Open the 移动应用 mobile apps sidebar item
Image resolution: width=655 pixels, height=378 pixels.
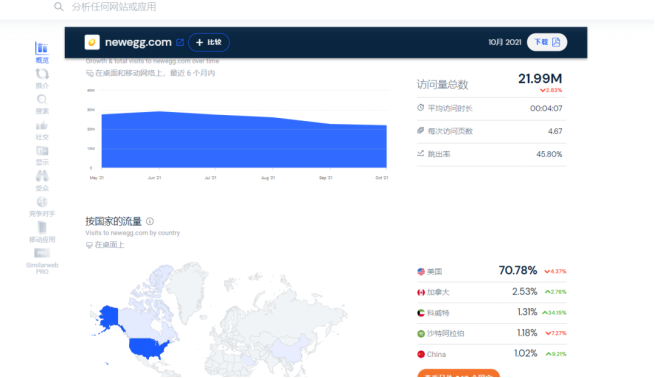[42, 233]
